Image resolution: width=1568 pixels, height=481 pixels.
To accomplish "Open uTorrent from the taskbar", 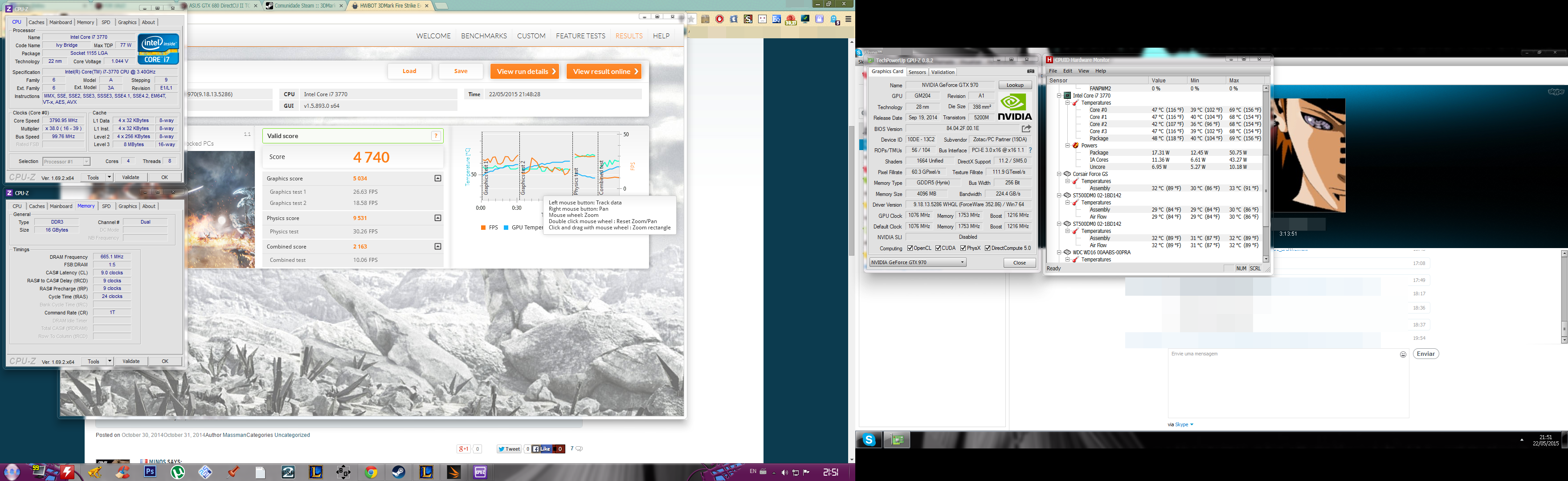I will coord(178,471).
